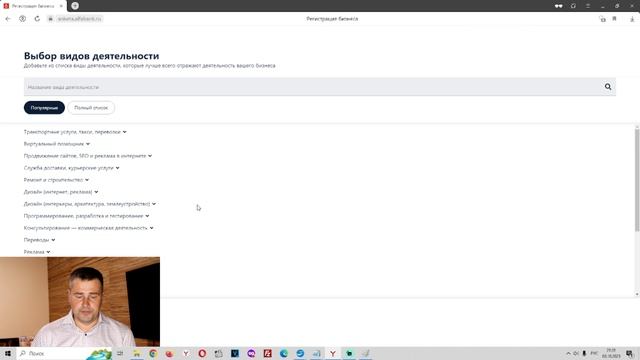Viewport: 640px width, 360px height.
Task: Open the notification center icon
Action: [630, 353]
